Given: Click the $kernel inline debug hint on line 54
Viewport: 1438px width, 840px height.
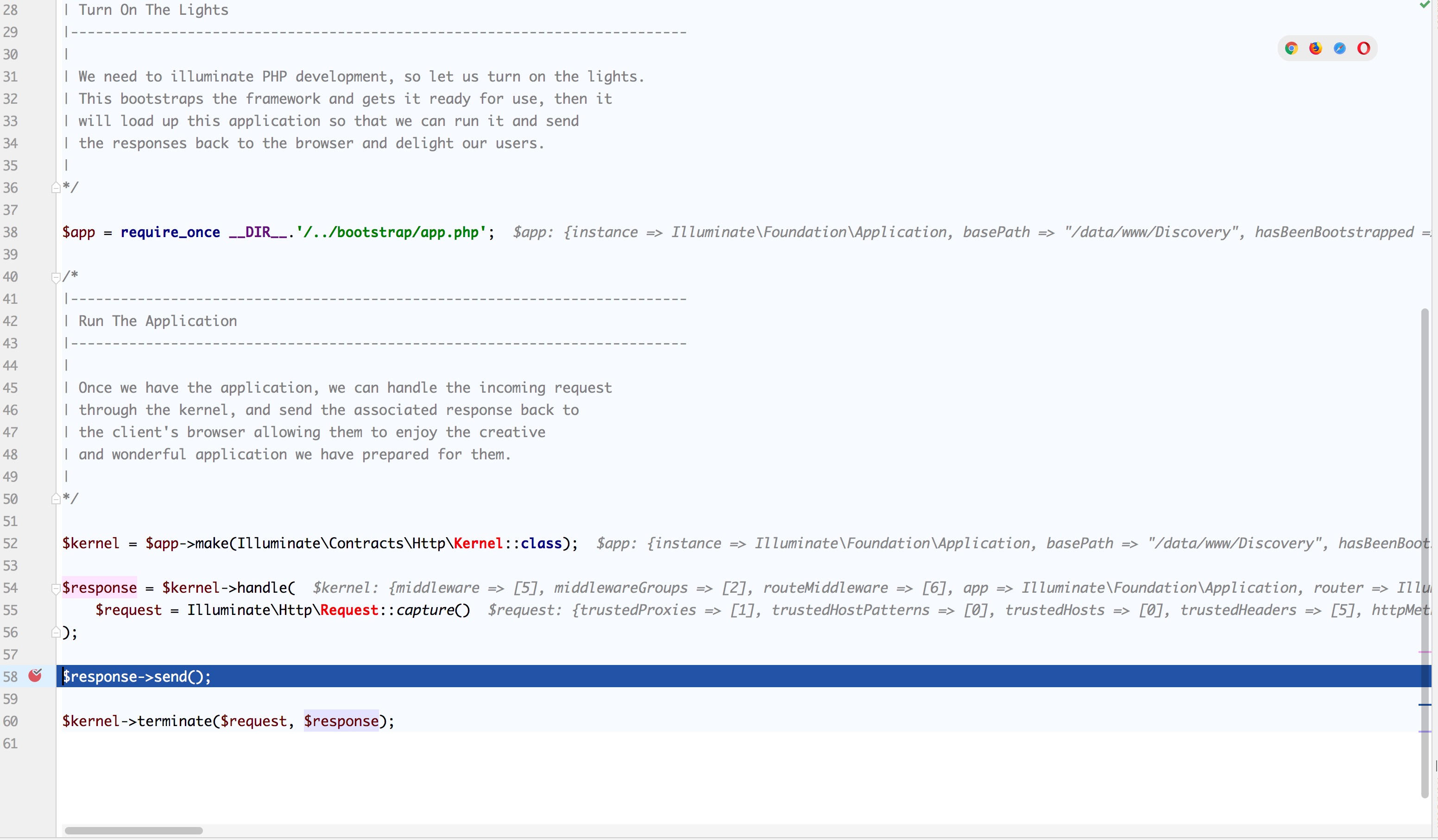Looking at the screenshot, I should [872, 587].
